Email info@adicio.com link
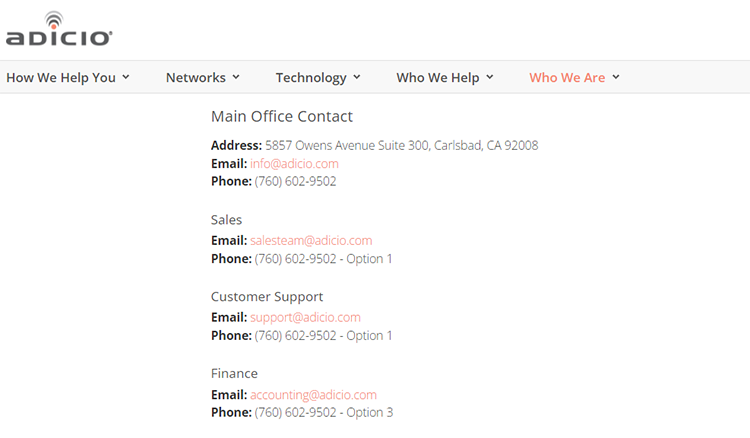 tap(294, 164)
